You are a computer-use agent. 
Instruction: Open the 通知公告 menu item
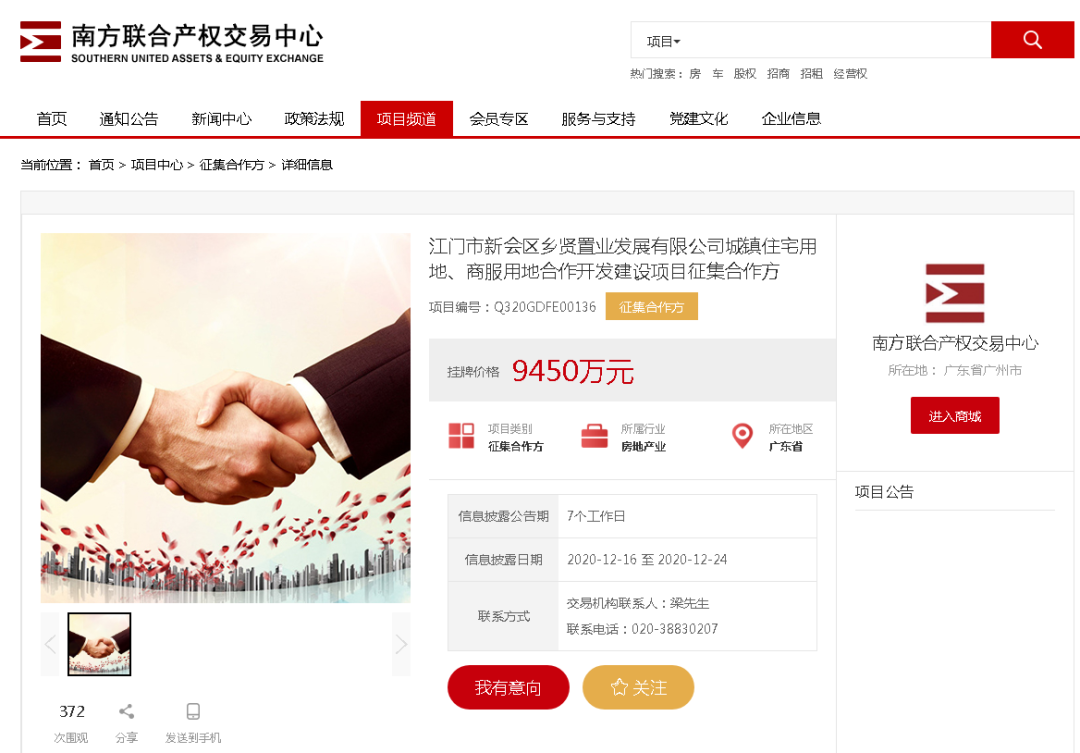[129, 118]
